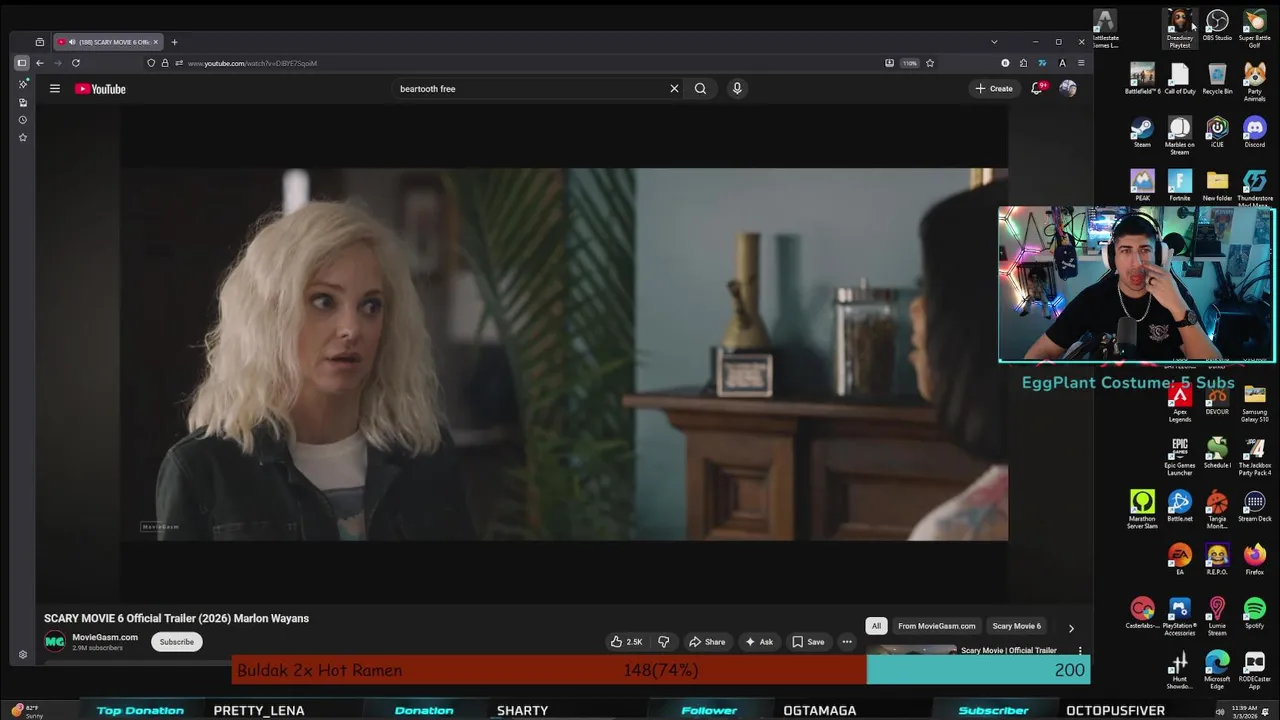The width and height of the screenshot is (1280, 720).
Task: Open YouTube notifications bell
Action: [1037, 89]
